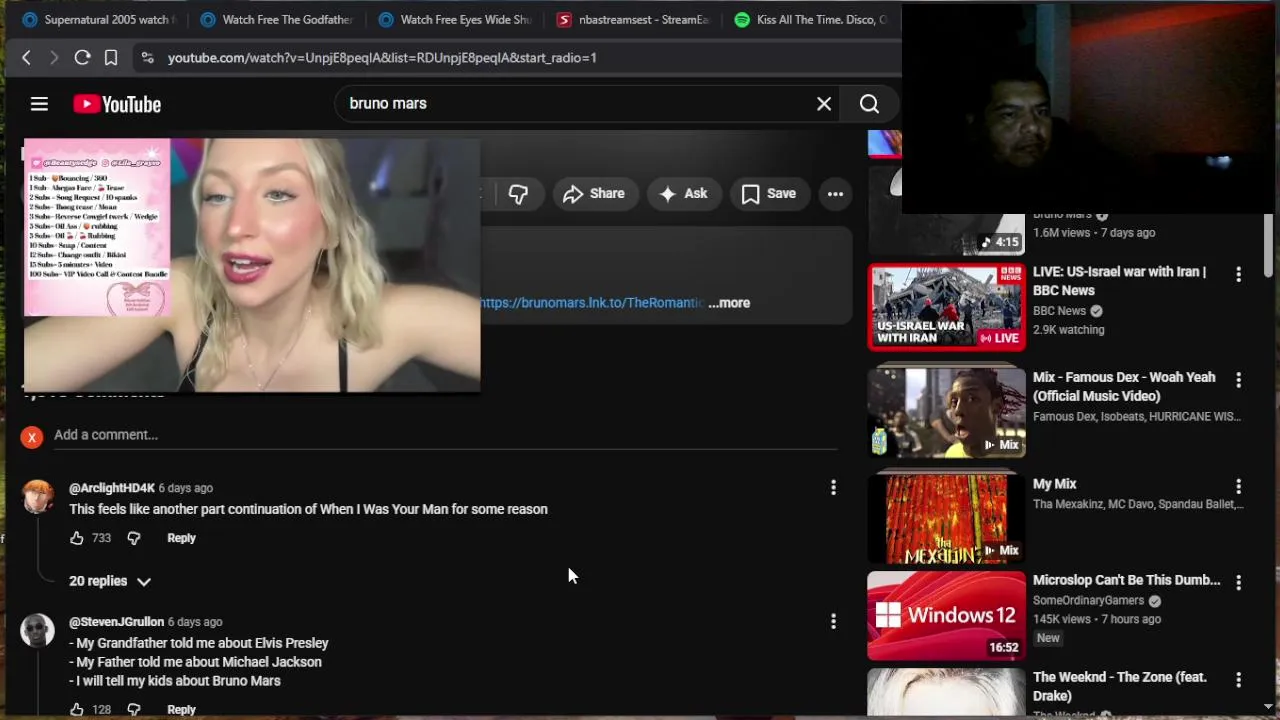Click the user avatar beside Add comment
1280x720 pixels.
click(x=32, y=437)
